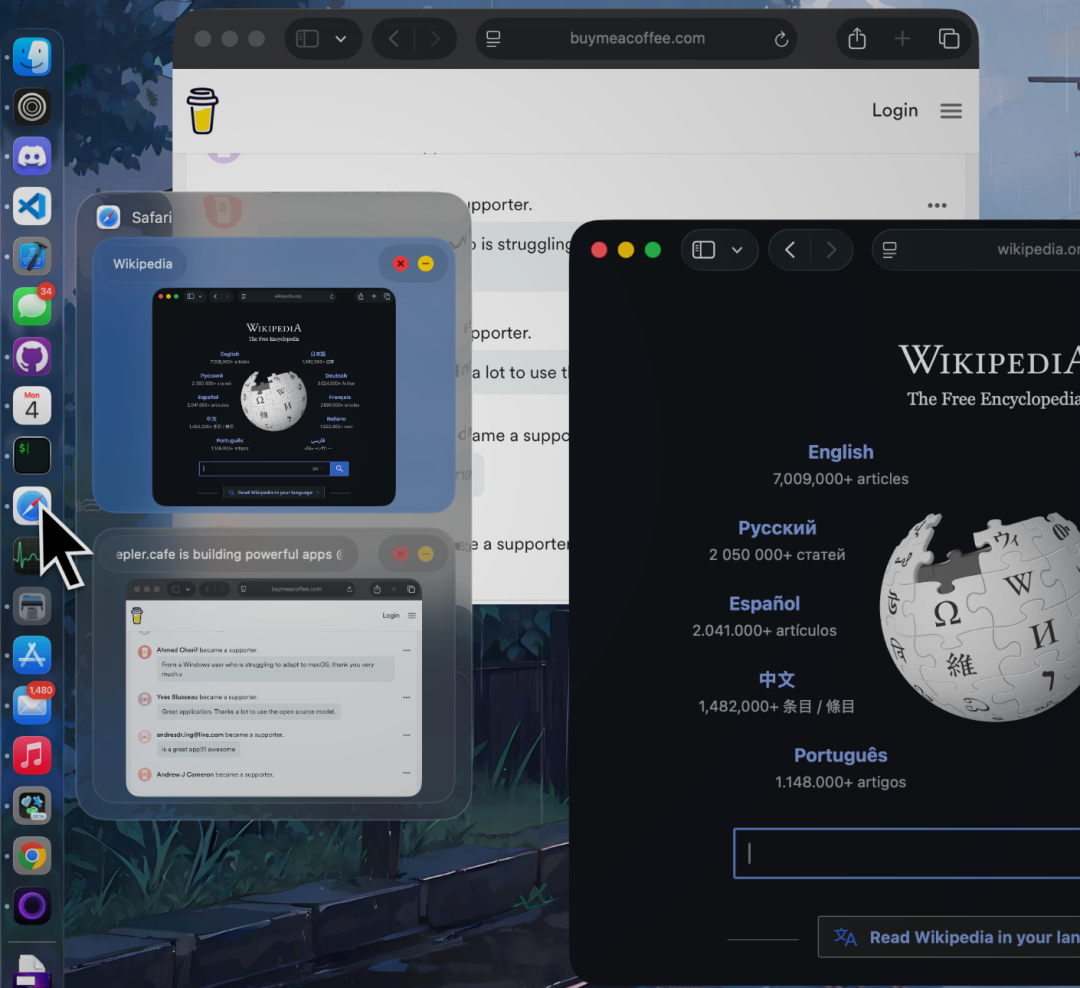Click Login on buymeacoffee page
This screenshot has width=1080, height=988.
(895, 110)
